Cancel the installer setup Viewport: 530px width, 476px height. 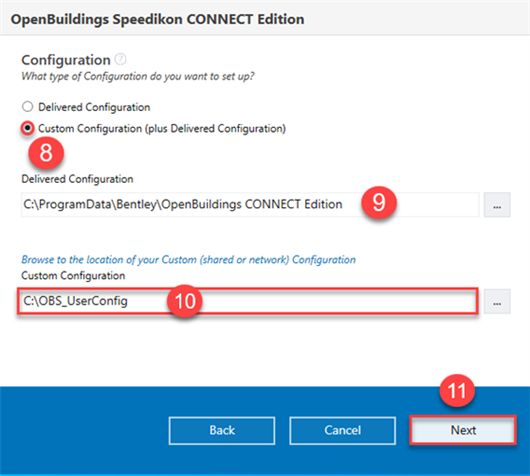(x=342, y=430)
